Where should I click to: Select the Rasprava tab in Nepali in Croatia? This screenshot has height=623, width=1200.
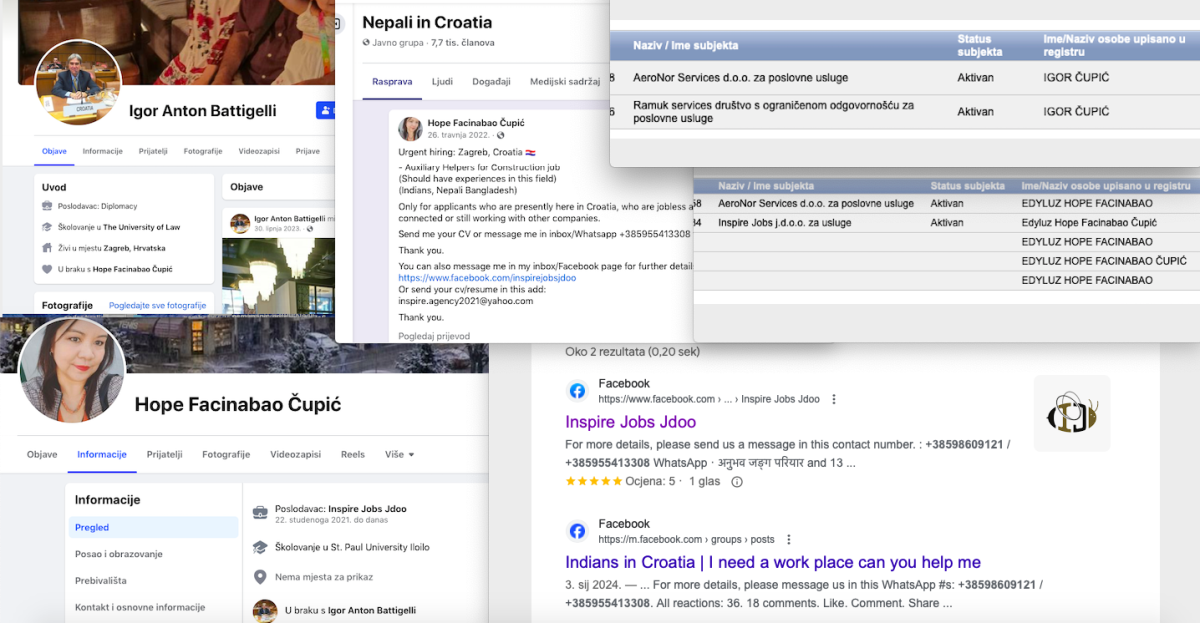coord(392,81)
